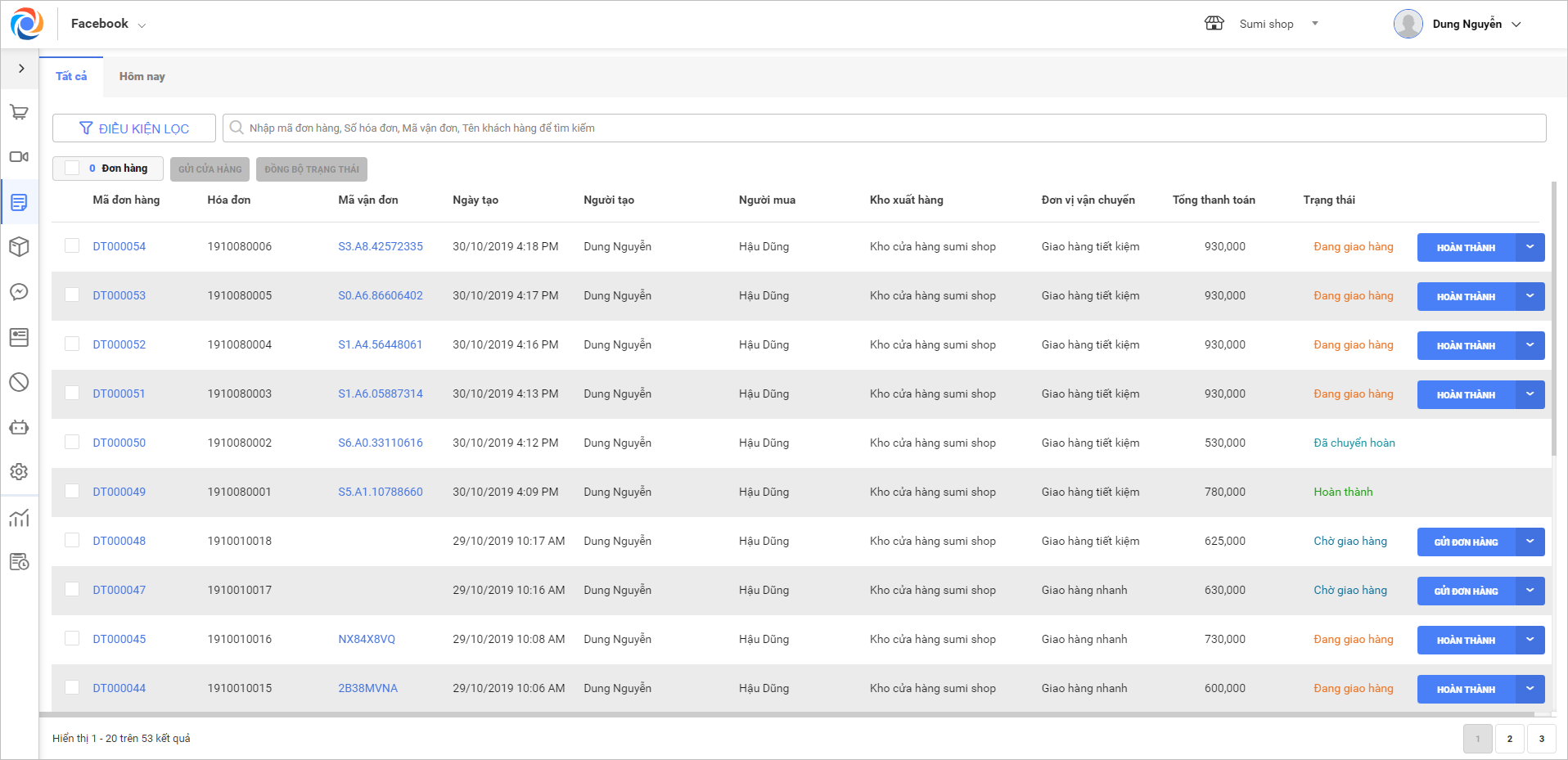The image size is (1568, 760).
Task: Open the reports chart sidebar icon
Action: [19, 518]
